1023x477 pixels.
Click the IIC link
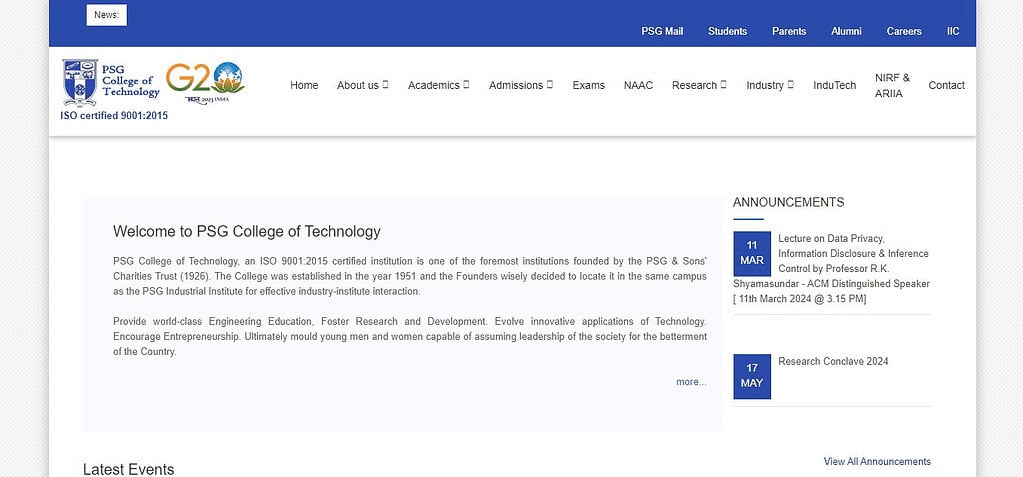953,31
